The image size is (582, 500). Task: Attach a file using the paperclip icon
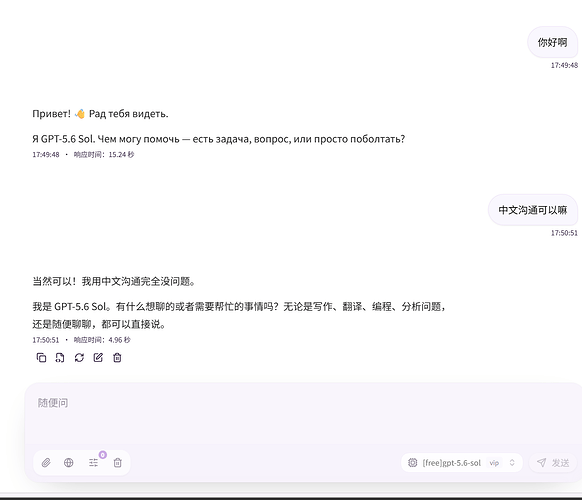click(x=46, y=463)
